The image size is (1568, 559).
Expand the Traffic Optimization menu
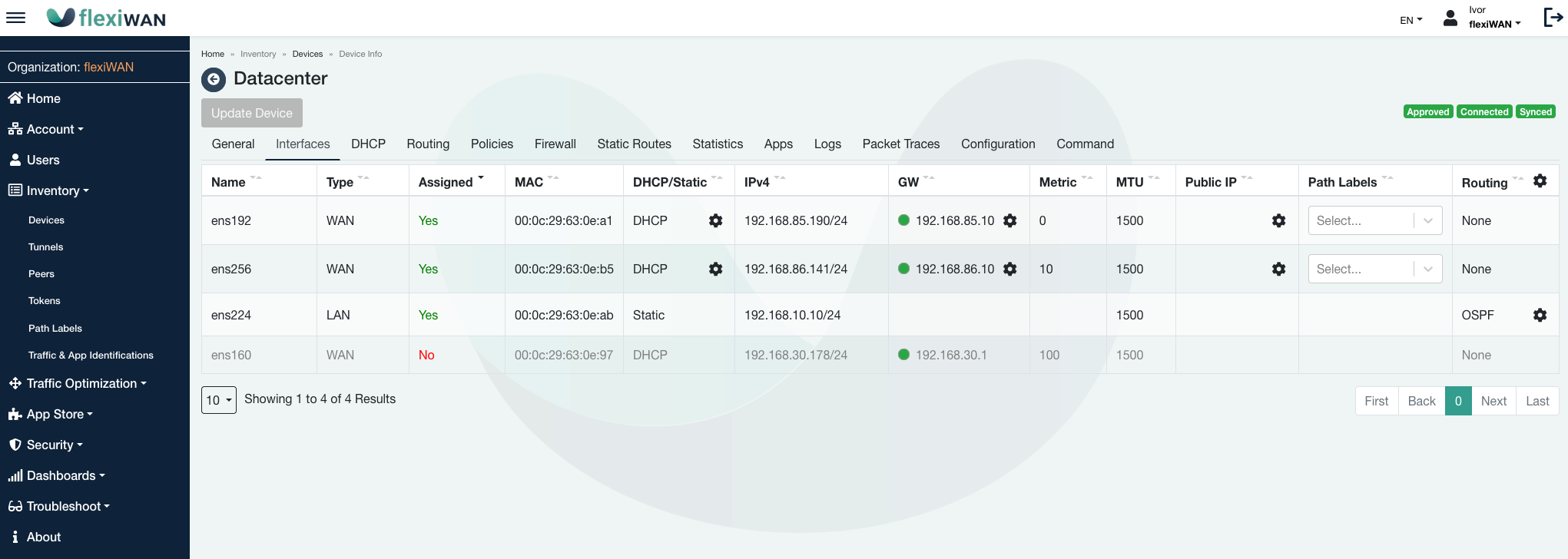click(86, 383)
